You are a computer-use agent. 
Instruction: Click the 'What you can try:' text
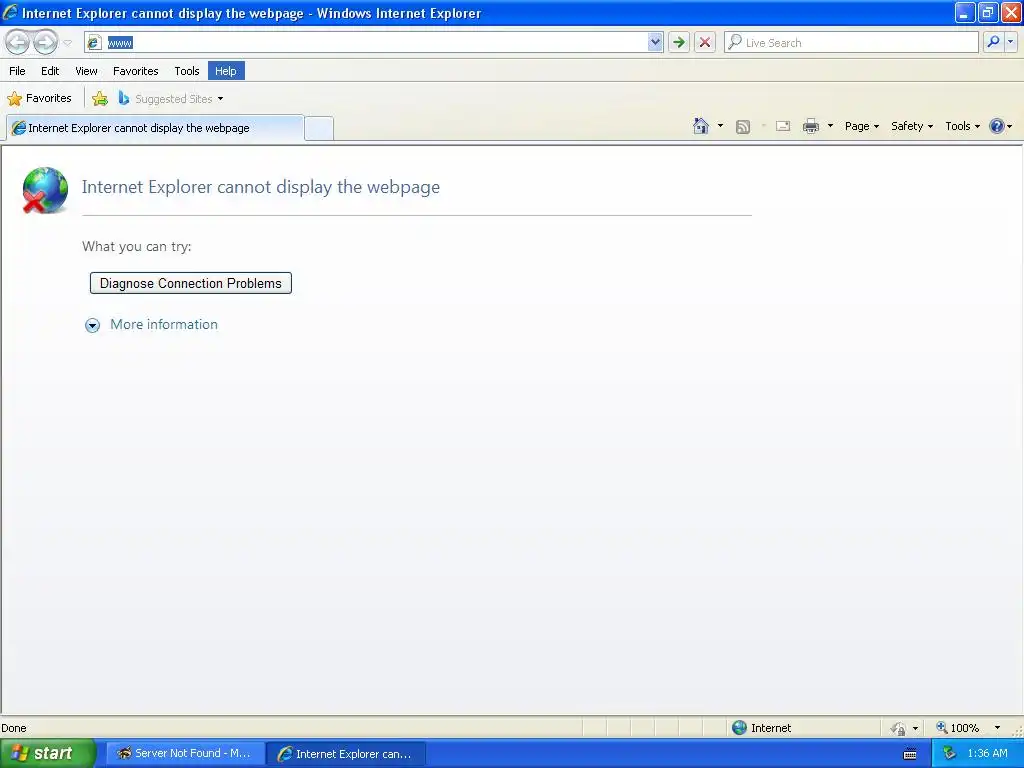click(x=136, y=246)
